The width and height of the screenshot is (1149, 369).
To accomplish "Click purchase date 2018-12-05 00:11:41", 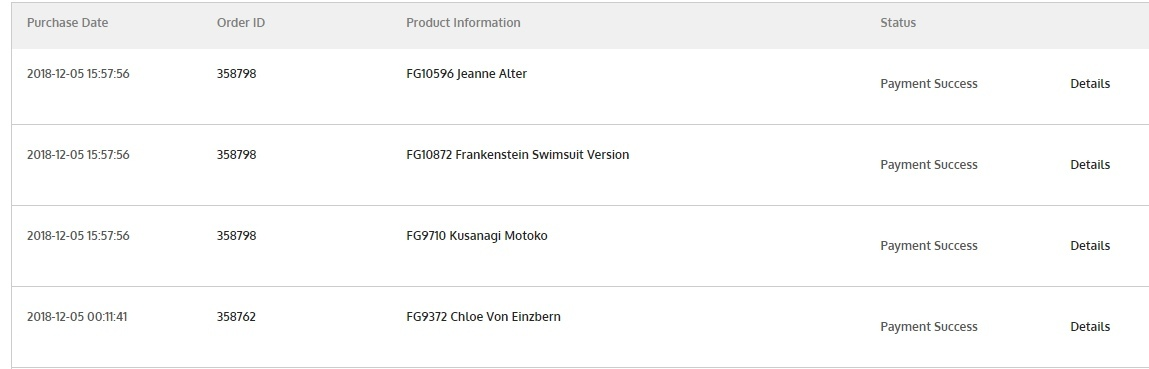I will pyautogui.click(x=77, y=317).
